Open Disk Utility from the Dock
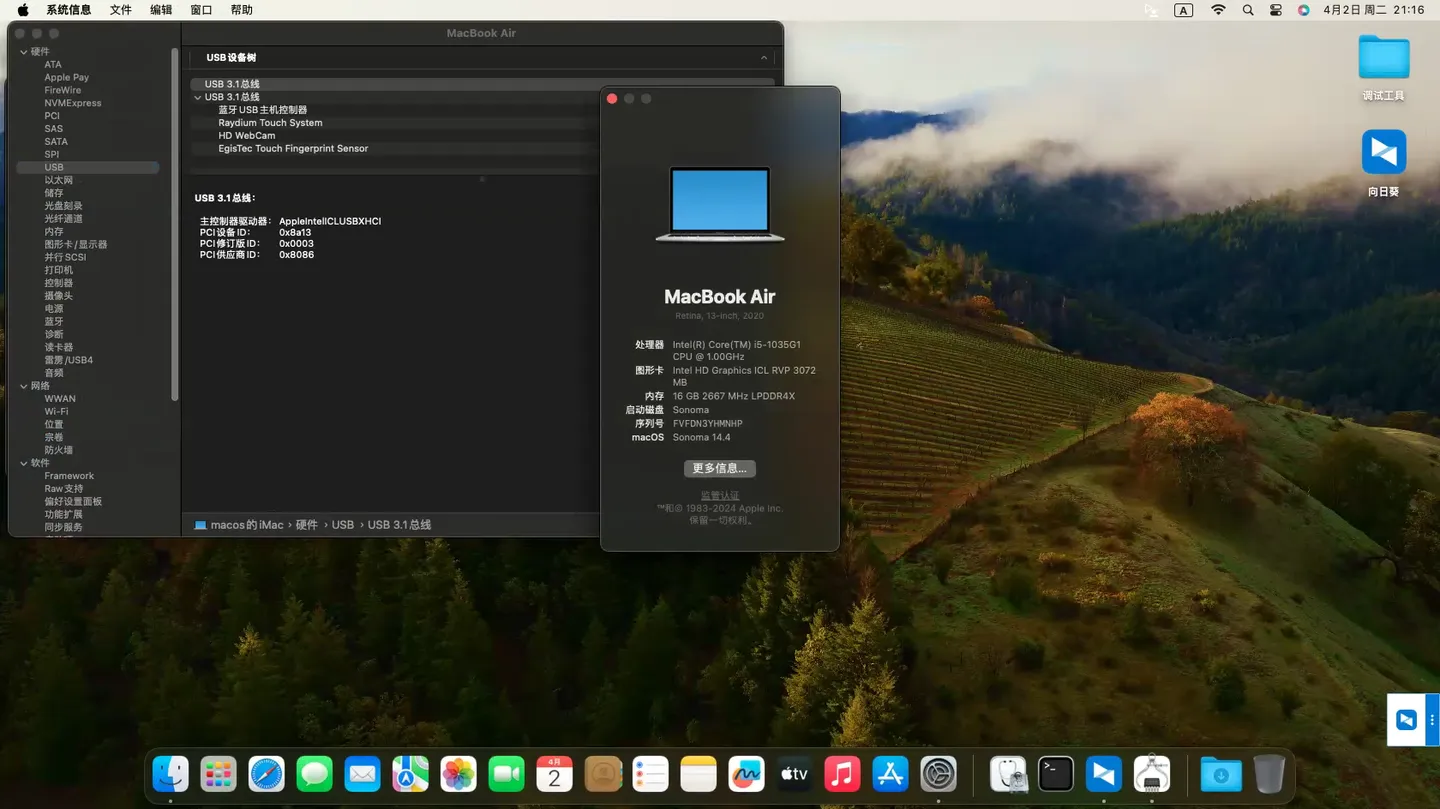Screen dimensions: 1440x809 coord(1007,774)
